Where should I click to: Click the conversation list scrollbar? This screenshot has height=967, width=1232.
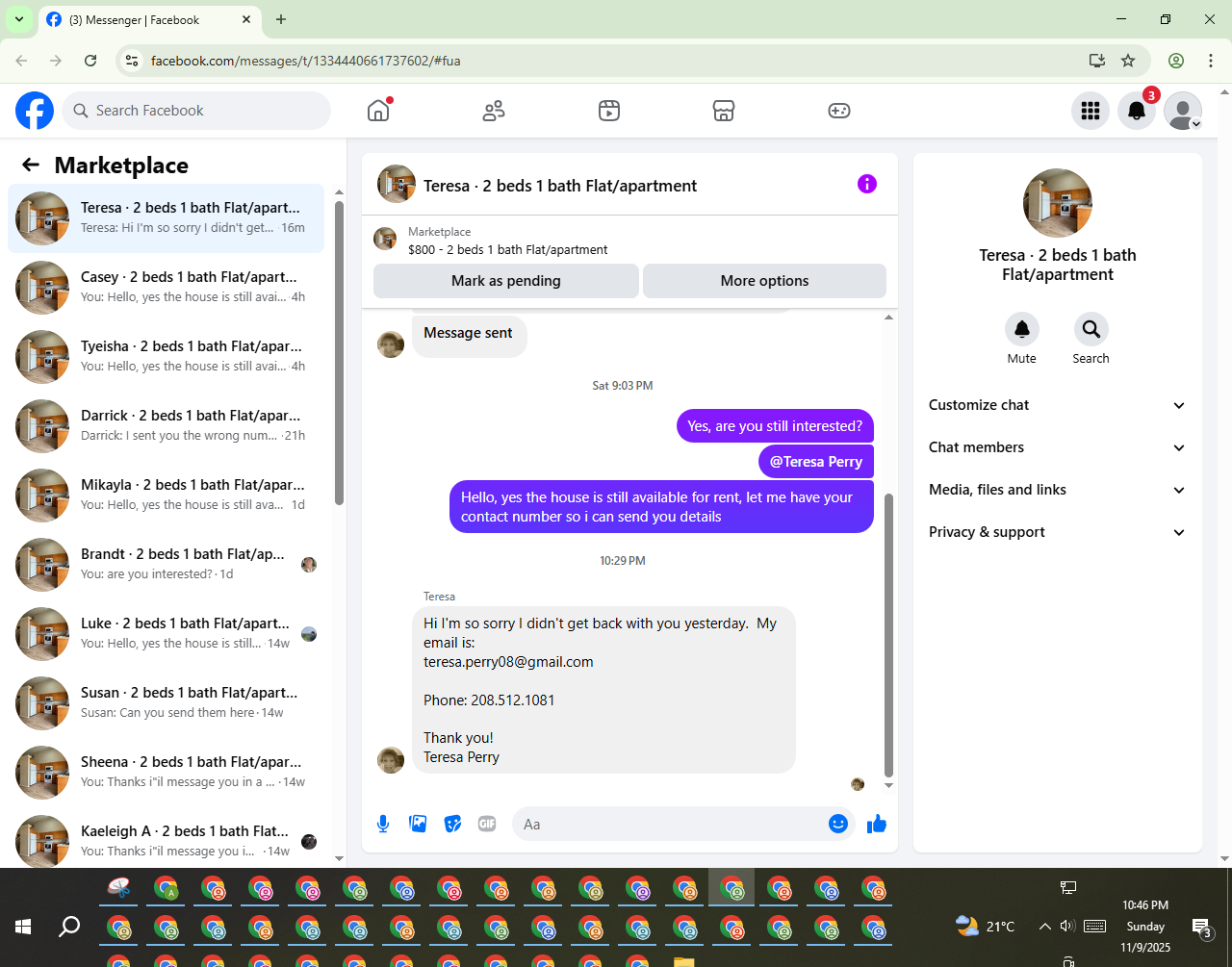tap(339, 351)
